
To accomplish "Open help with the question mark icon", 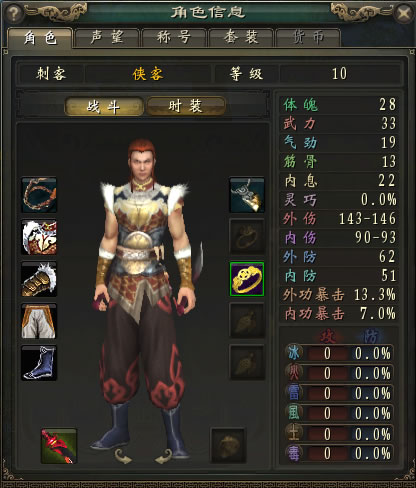I will (13, 13).
